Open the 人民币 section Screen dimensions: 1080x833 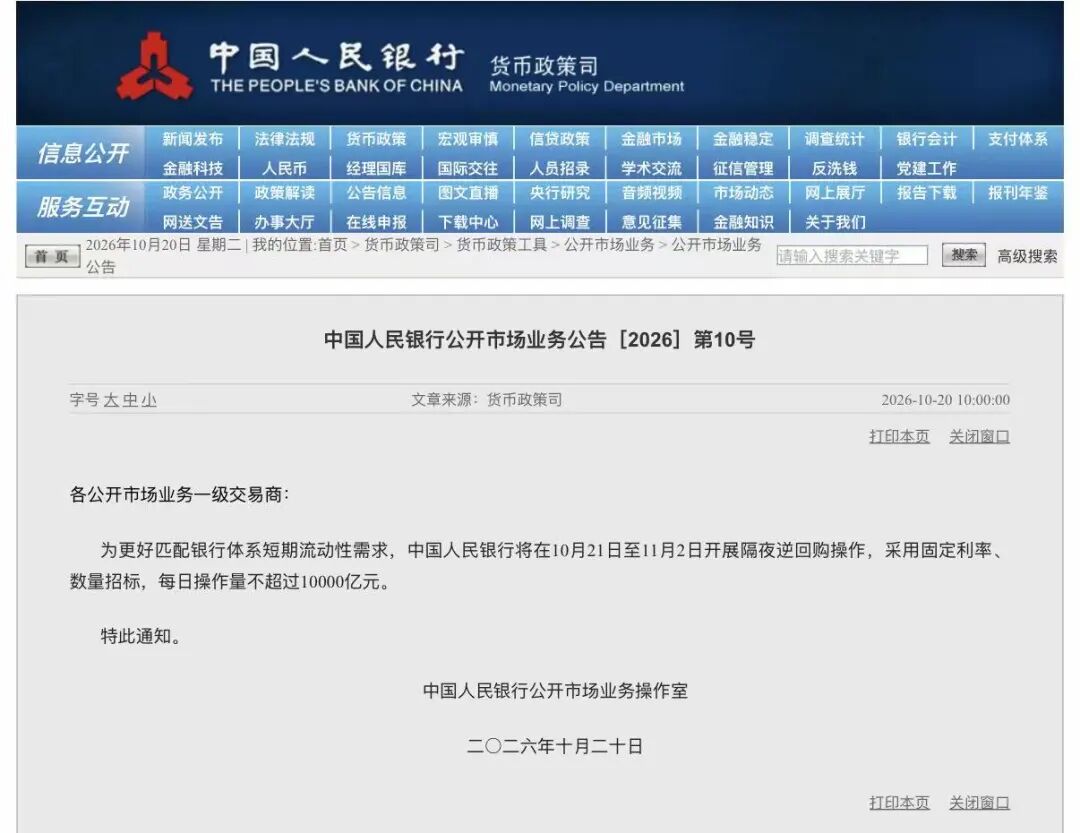point(284,168)
